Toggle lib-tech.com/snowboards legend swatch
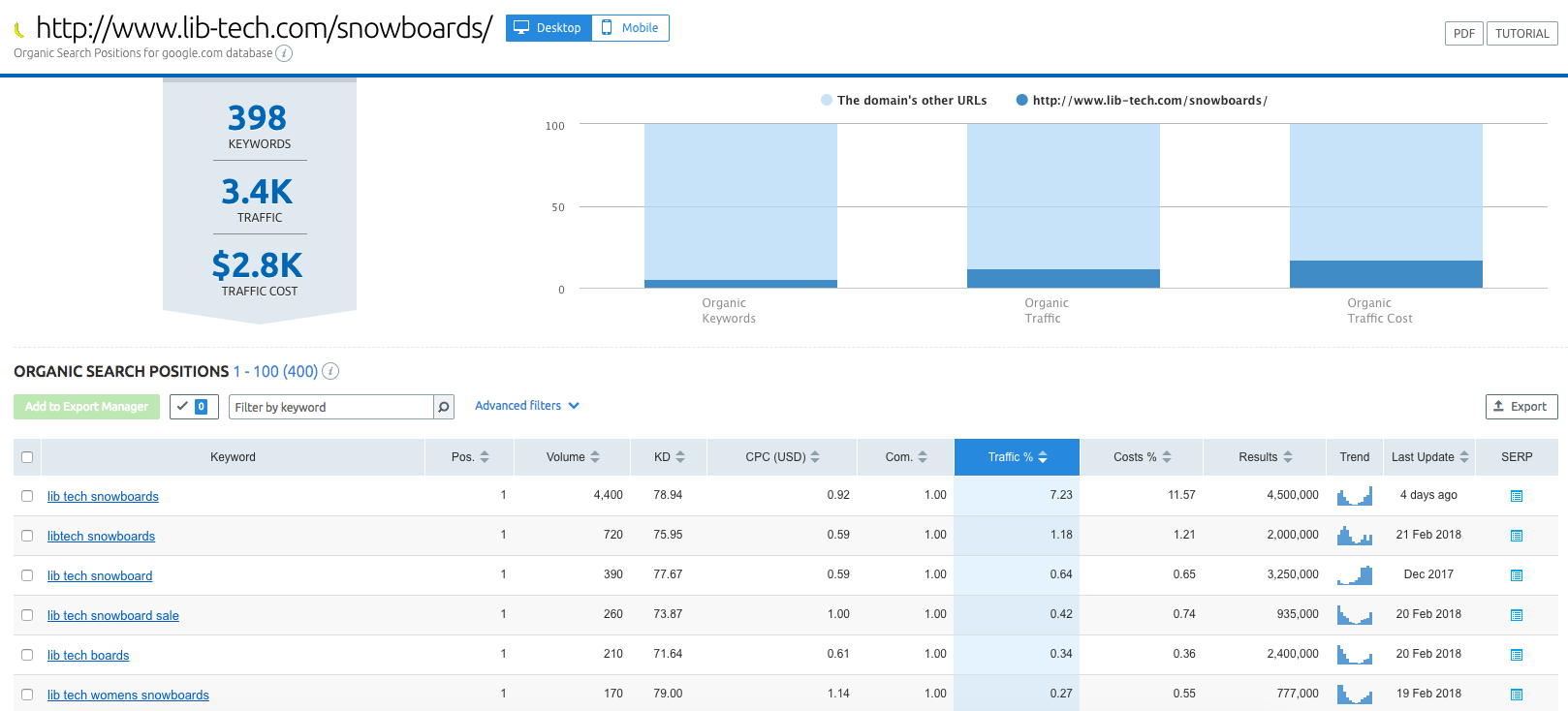This screenshot has width=1568, height=711. click(1021, 100)
